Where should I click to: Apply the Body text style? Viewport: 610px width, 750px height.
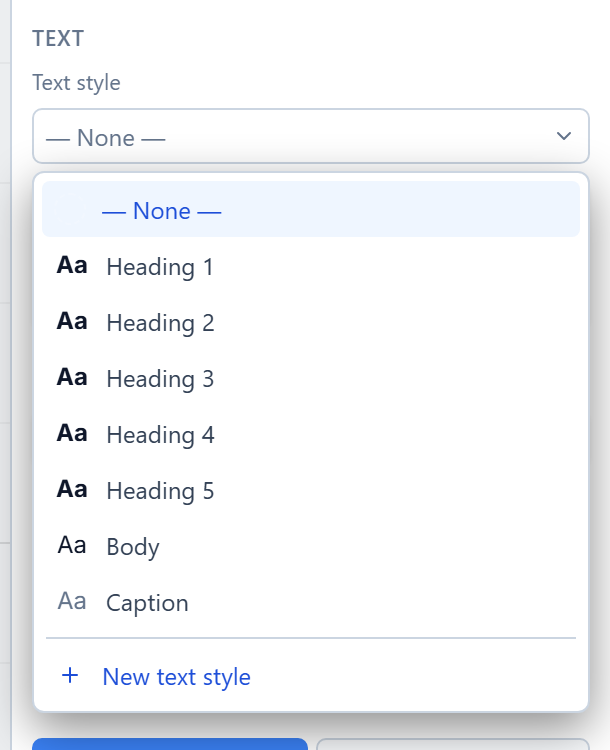pos(311,545)
